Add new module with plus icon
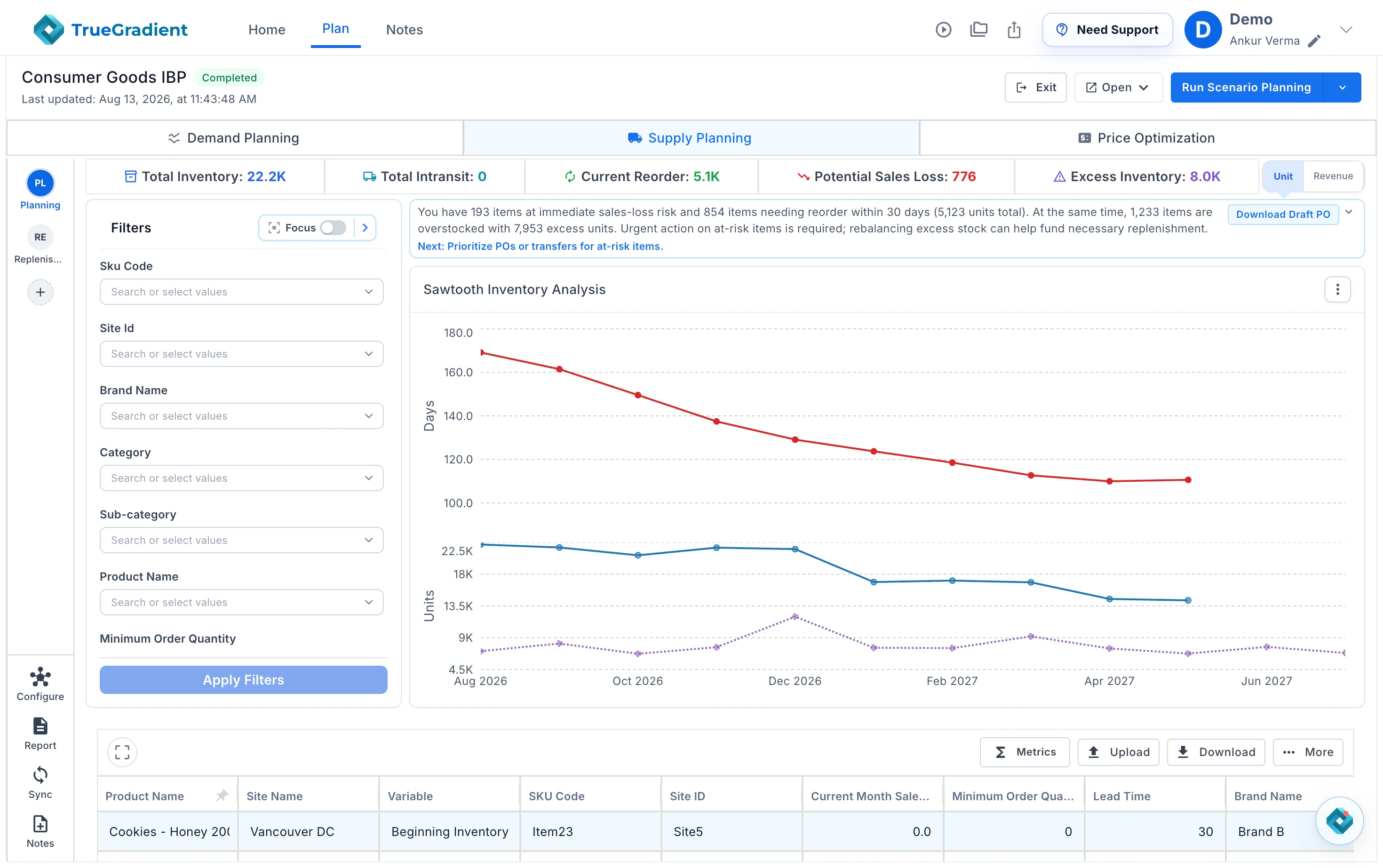 [40, 292]
